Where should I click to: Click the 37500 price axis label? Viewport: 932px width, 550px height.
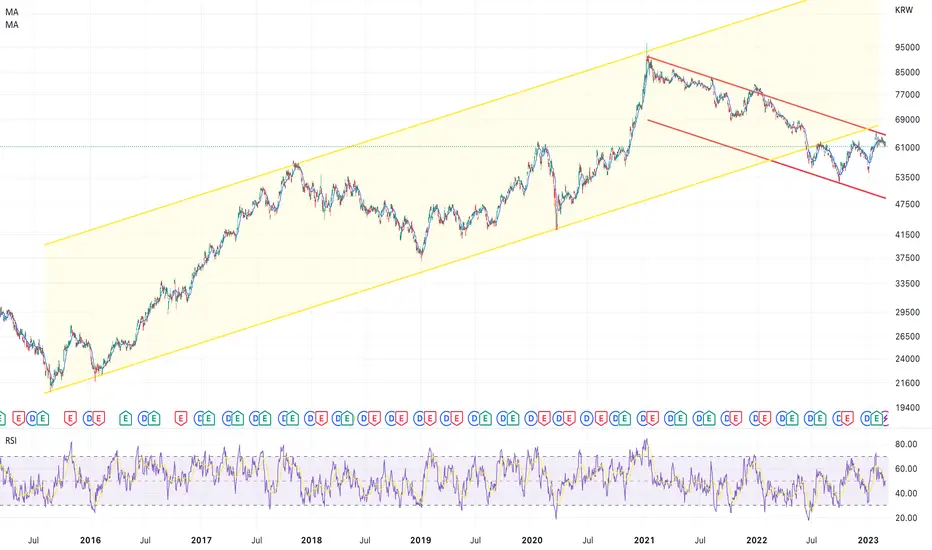pyautogui.click(x=908, y=258)
